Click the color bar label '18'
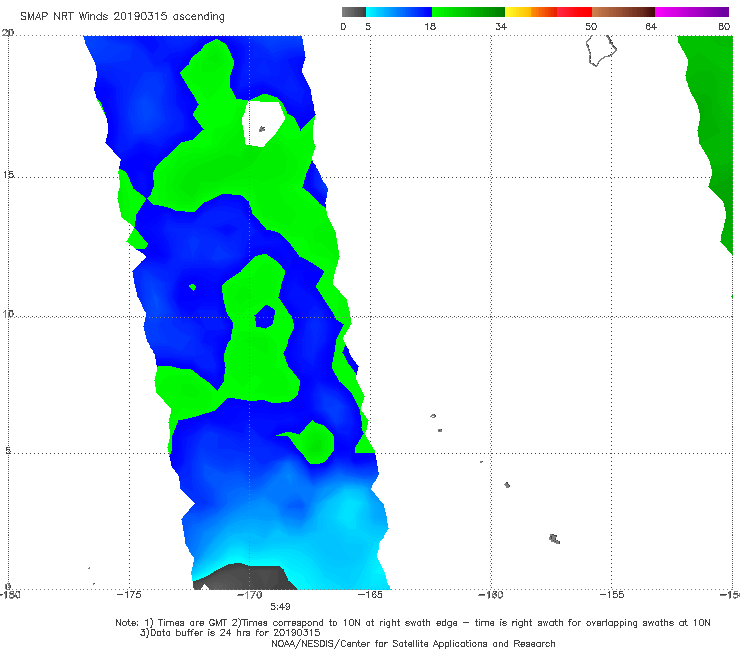 (x=430, y=26)
